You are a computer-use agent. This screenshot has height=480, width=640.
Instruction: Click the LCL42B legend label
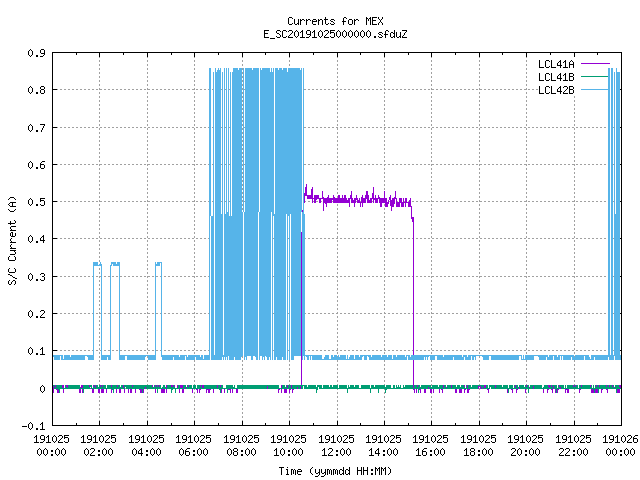tap(556, 90)
